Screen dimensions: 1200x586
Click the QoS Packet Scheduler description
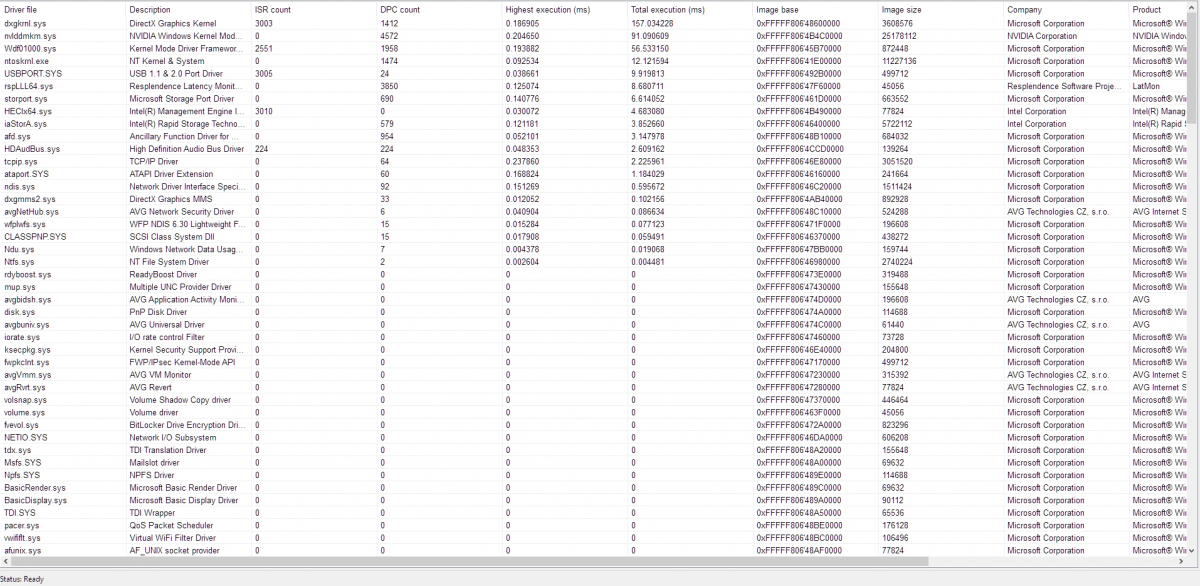[x=171, y=525]
